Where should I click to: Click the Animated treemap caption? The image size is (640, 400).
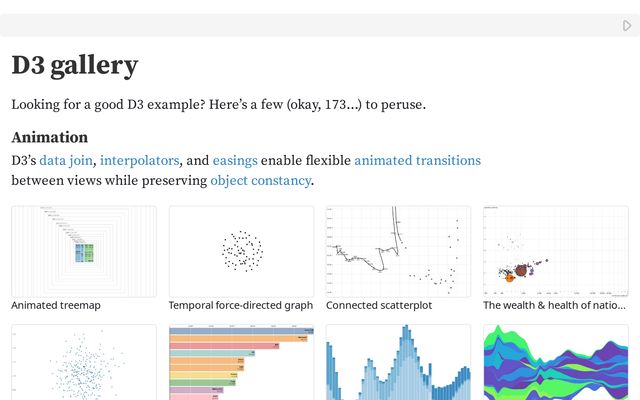tap(56, 305)
